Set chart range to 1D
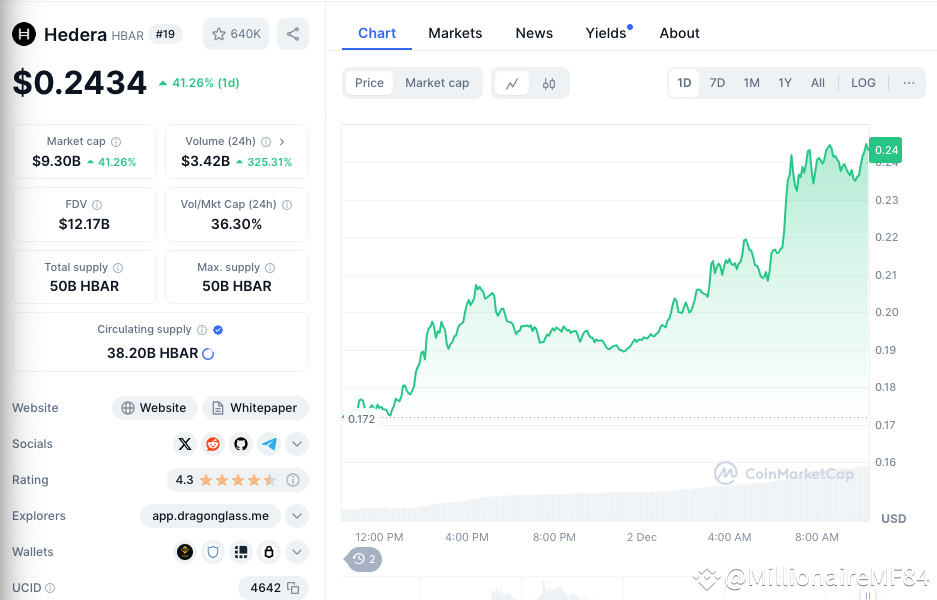Image resolution: width=937 pixels, height=600 pixels. (x=684, y=83)
